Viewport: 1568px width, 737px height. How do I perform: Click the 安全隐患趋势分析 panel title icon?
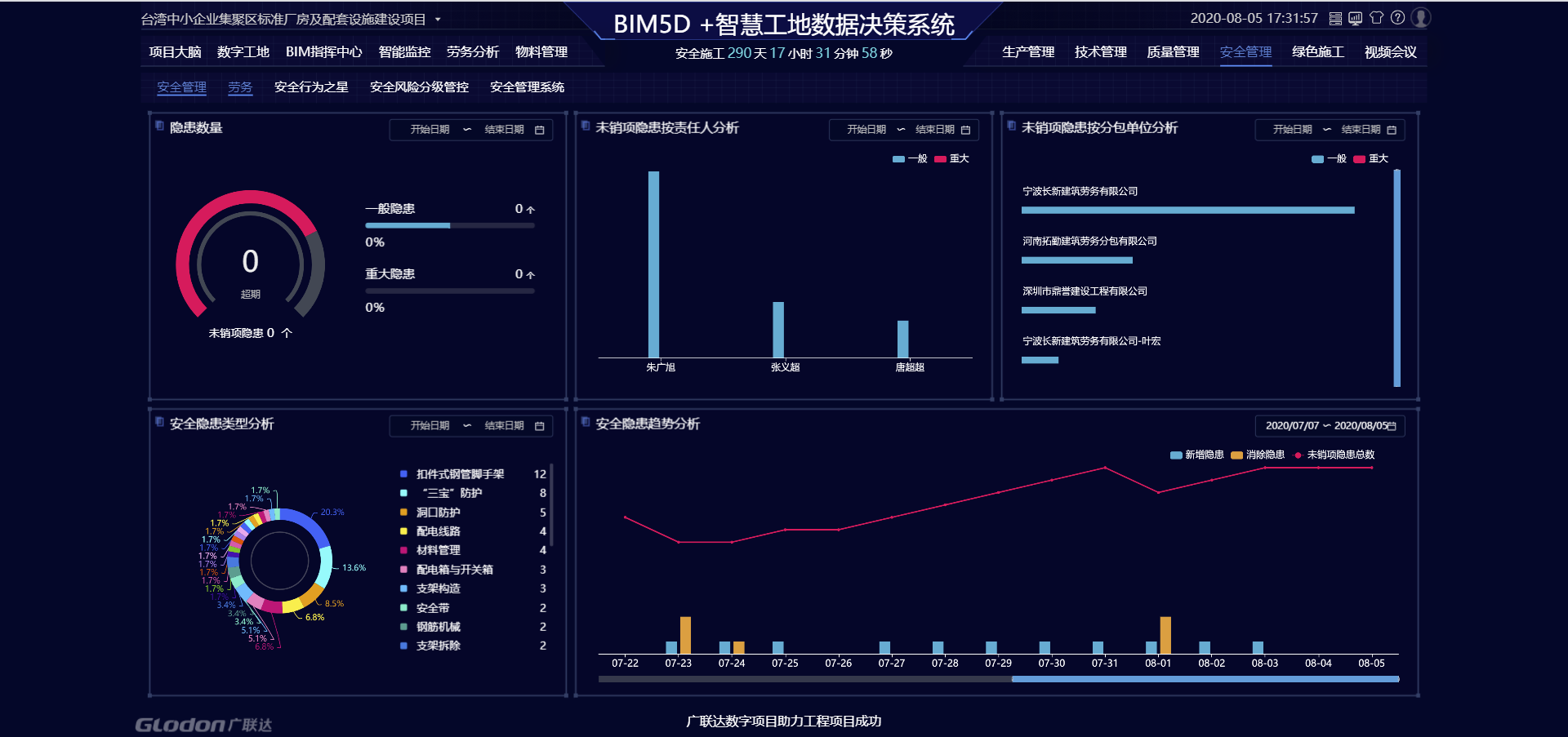586,422
